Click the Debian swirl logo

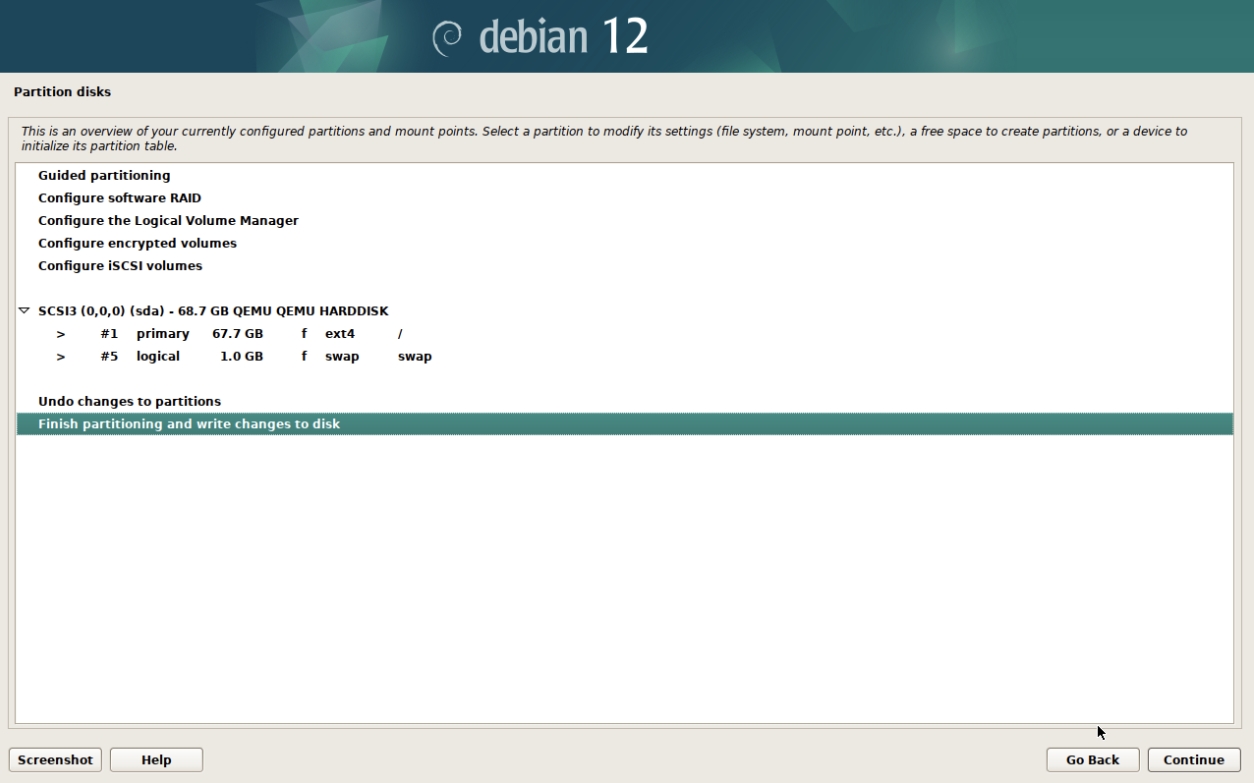coord(449,38)
